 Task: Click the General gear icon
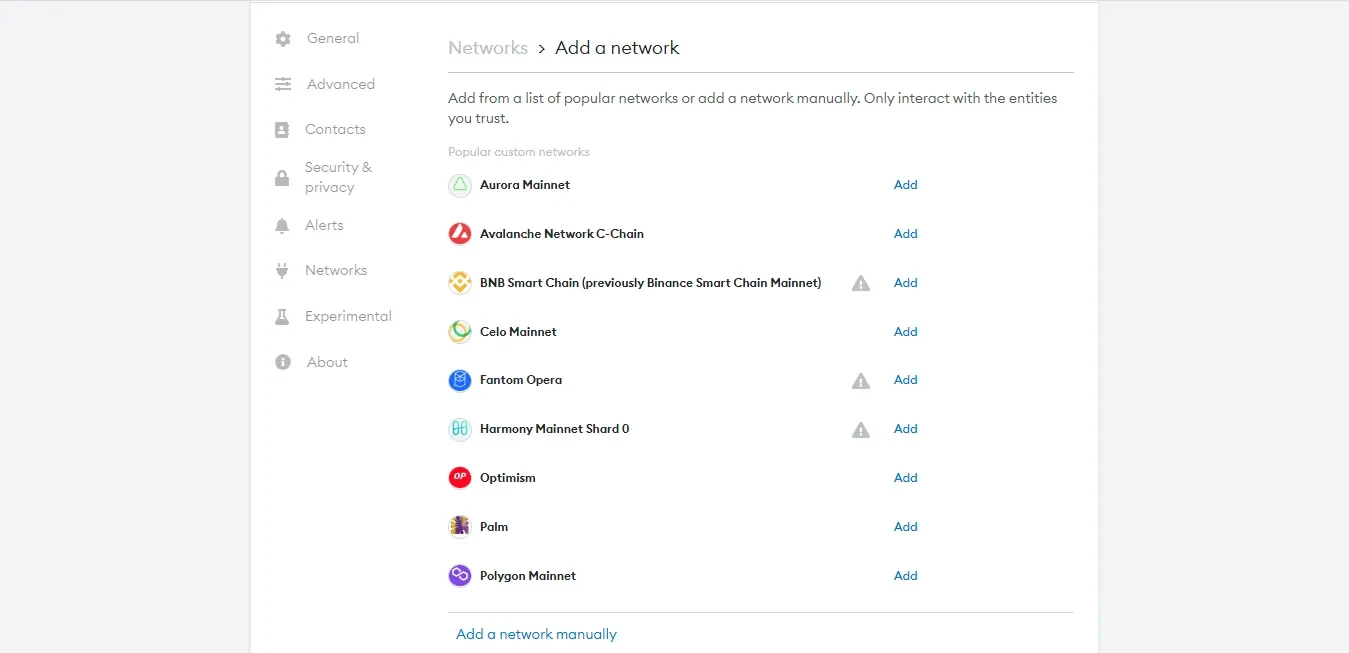point(283,39)
